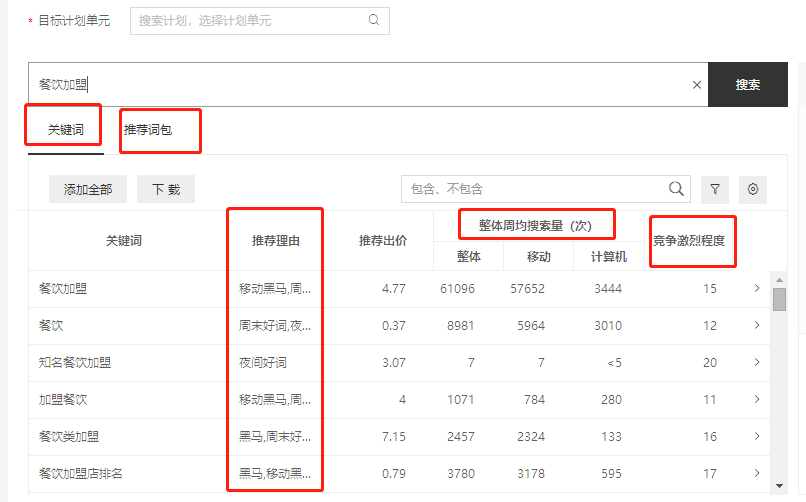Click the search icon in 目标计划单元 field
This screenshot has width=806, height=502.
point(374,20)
